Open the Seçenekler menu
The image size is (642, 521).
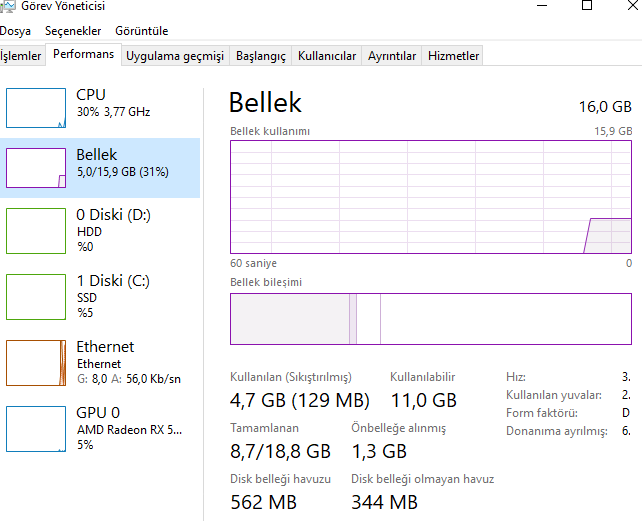coord(73,31)
